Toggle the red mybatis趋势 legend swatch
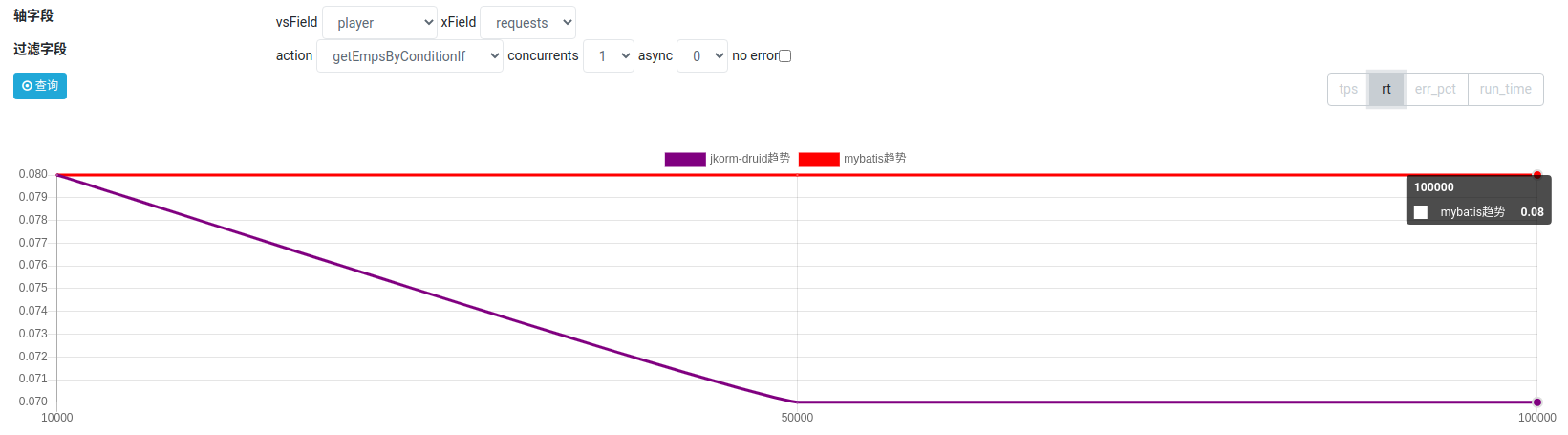Screen dimensions: 1568x435 (819, 159)
